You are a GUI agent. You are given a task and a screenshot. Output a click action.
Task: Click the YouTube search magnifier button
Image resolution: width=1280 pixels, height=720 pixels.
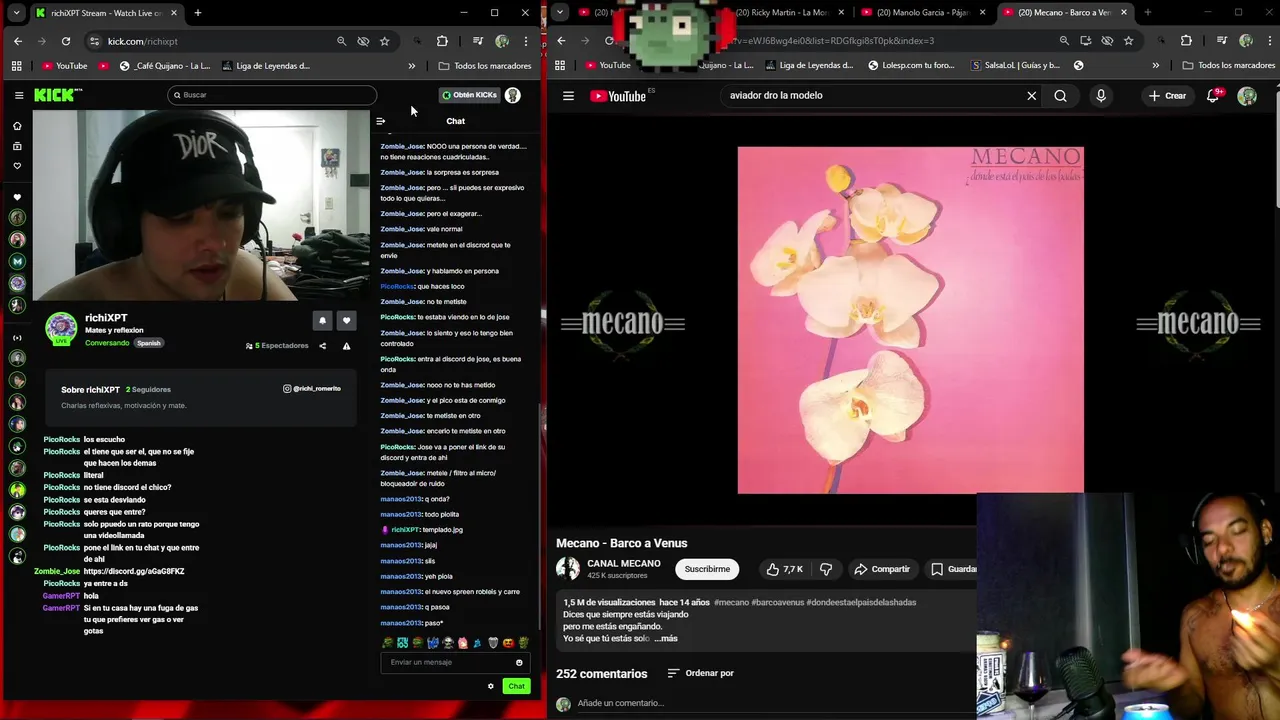1060,96
